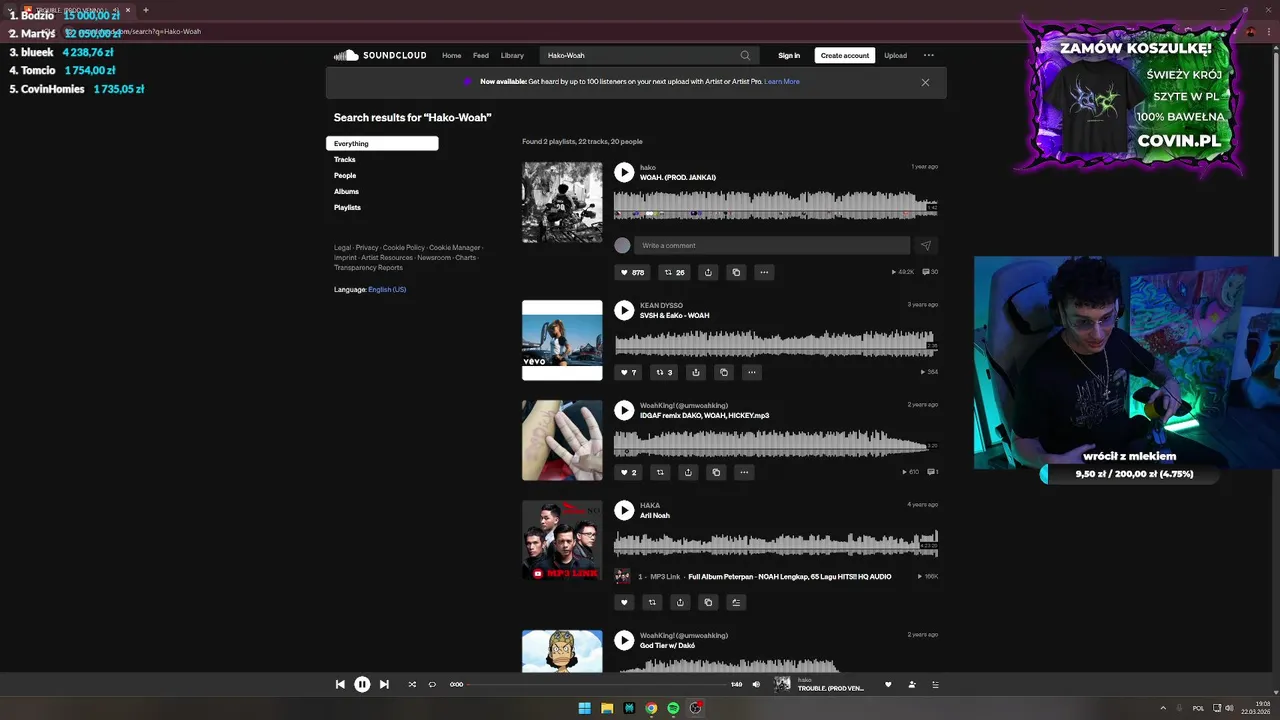Add Aril Noah playlist to next up
Viewport: 1280px width, 720px height.
pyautogui.click(x=737, y=602)
